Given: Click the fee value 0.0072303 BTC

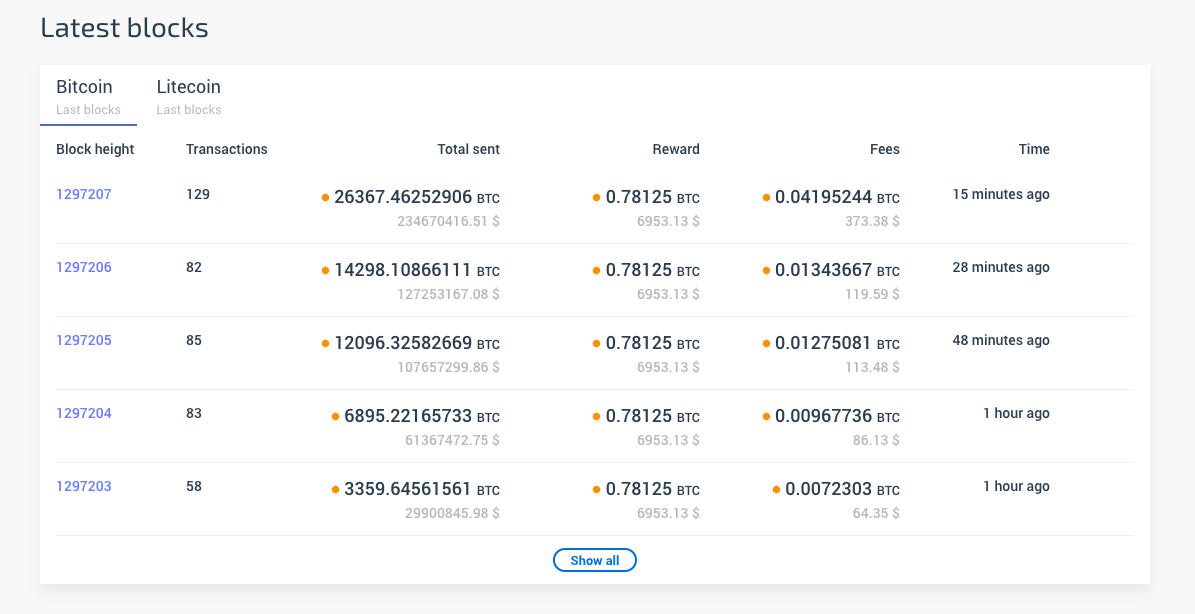Looking at the screenshot, I should tap(842, 490).
